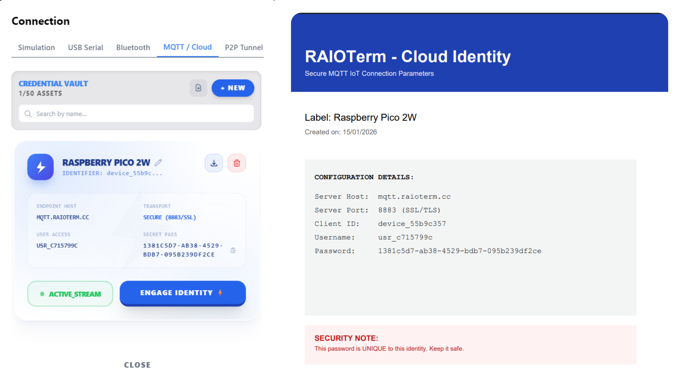Click the Server Port 8883 (SSL/TLS) line

point(377,210)
